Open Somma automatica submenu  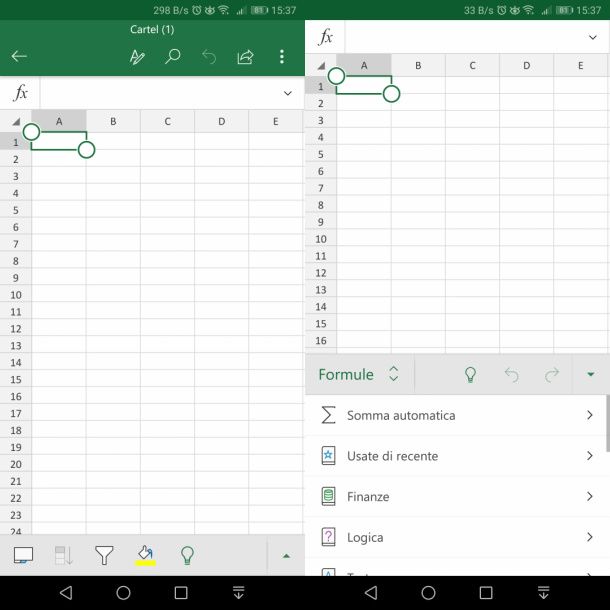(456, 415)
